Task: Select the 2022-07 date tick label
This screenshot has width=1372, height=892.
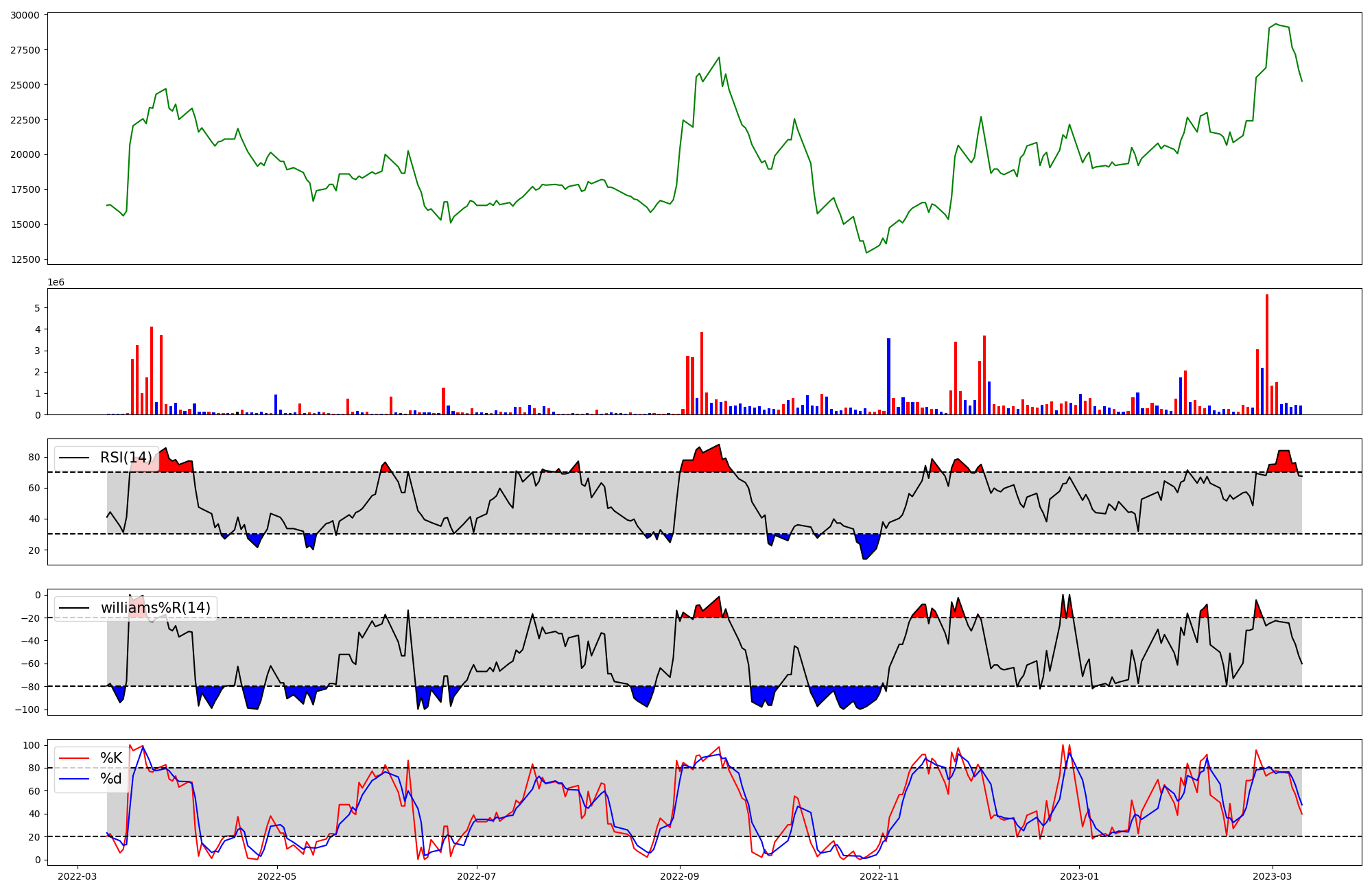Action: coord(476,876)
